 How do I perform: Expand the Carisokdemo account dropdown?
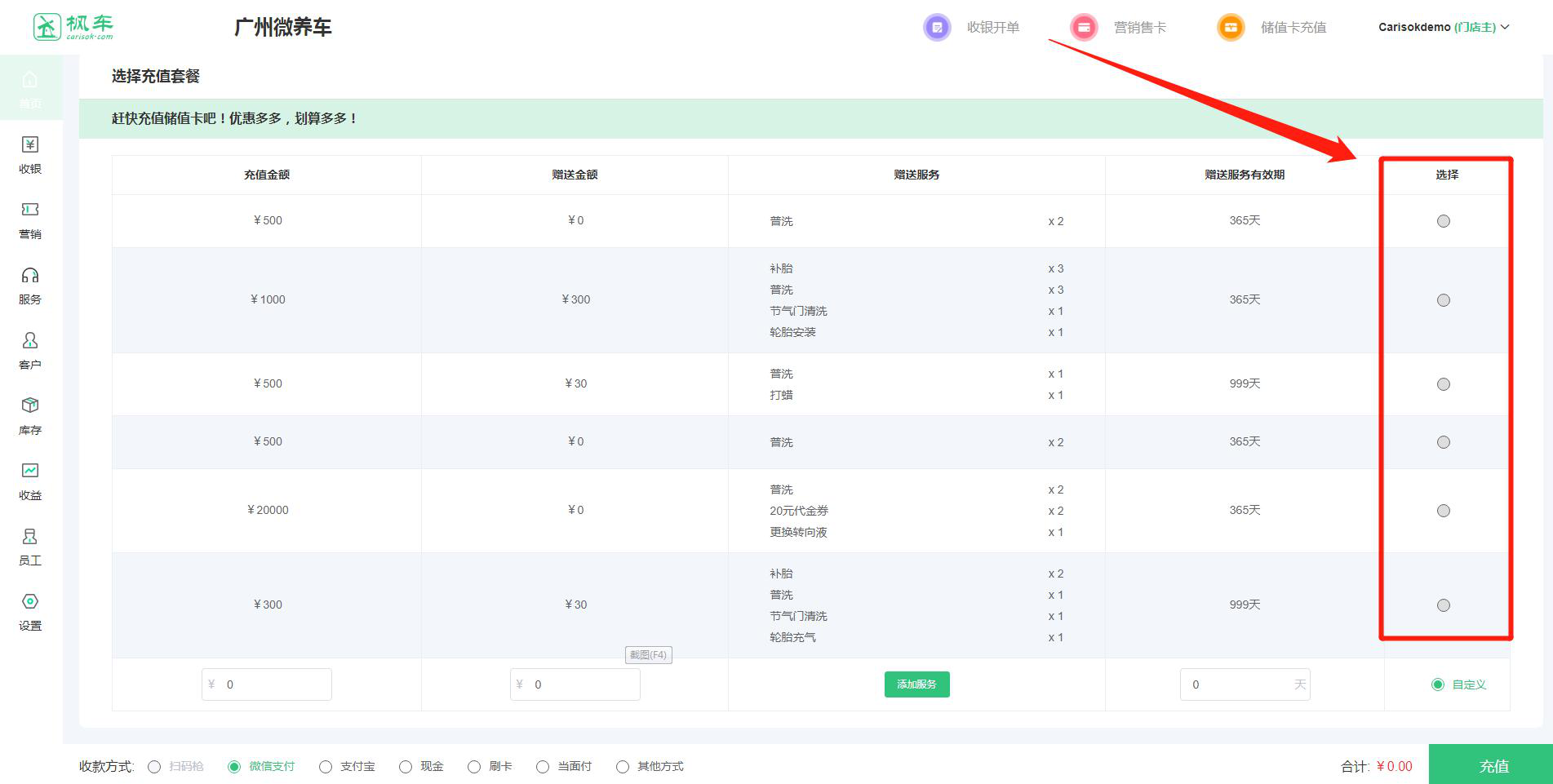(1443, 28)
